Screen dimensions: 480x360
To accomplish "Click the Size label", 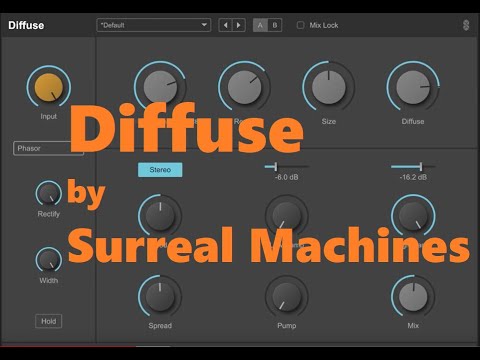I will 329,121.
